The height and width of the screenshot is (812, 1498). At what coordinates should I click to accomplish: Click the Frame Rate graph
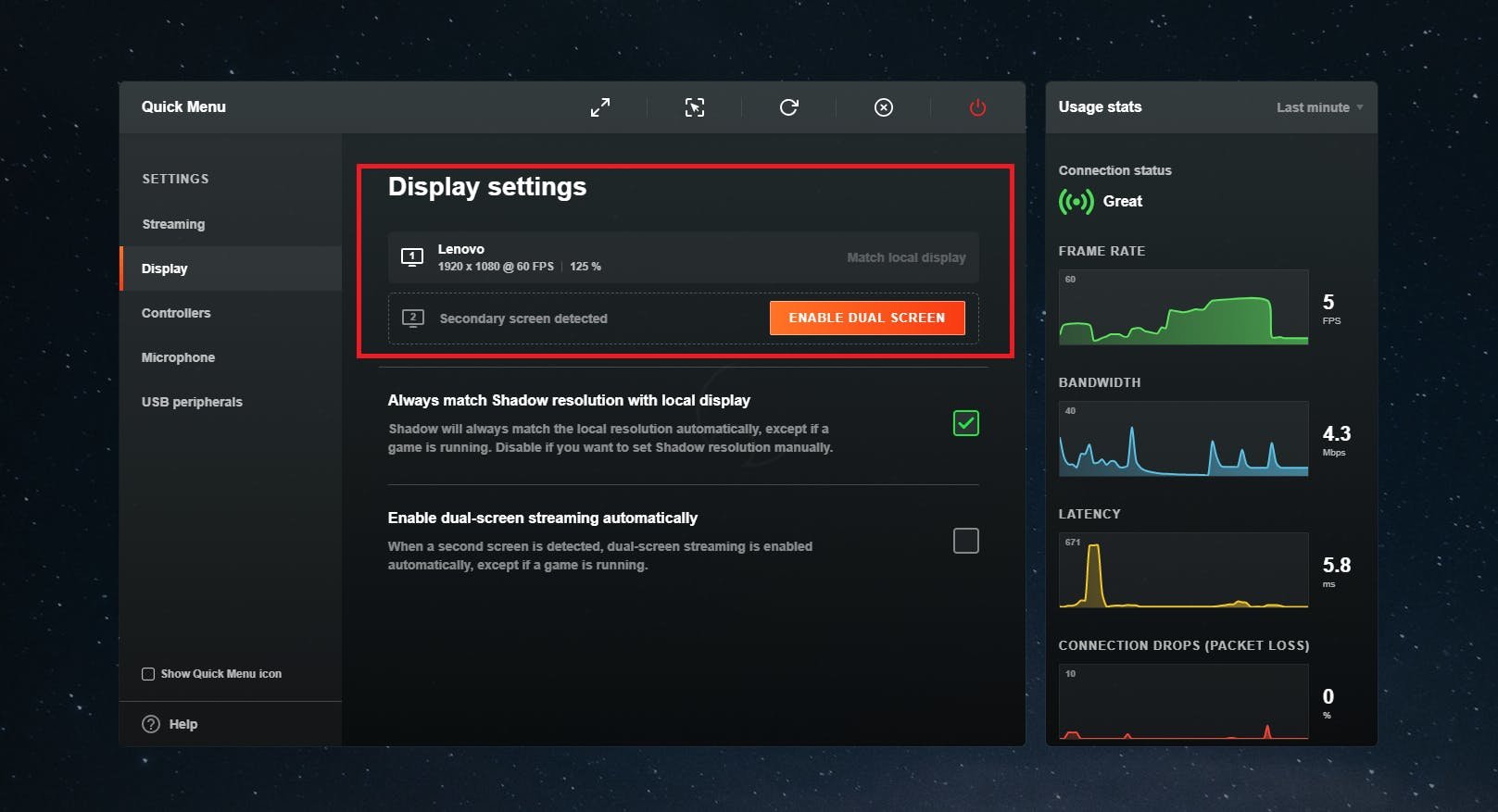click(1184, 307)
